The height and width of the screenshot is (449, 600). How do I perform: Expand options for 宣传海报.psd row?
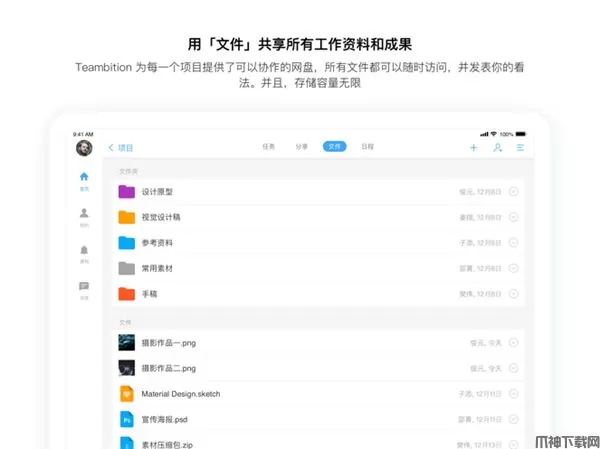pos(514,420)
